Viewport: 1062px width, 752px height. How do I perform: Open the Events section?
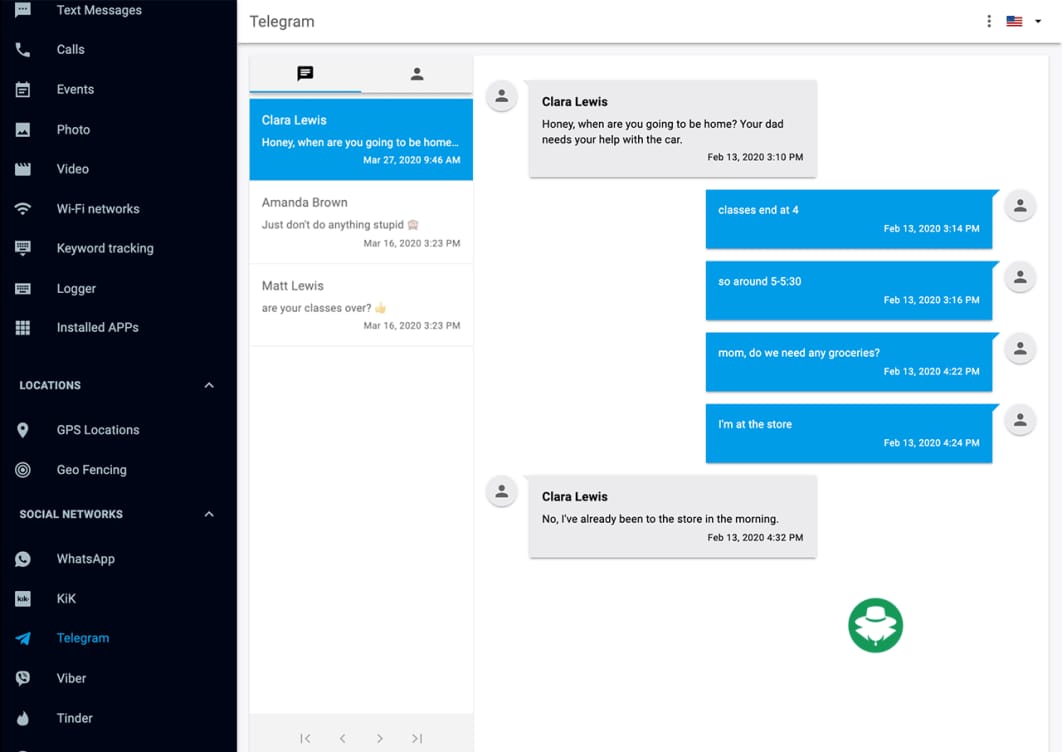(74, 89)
